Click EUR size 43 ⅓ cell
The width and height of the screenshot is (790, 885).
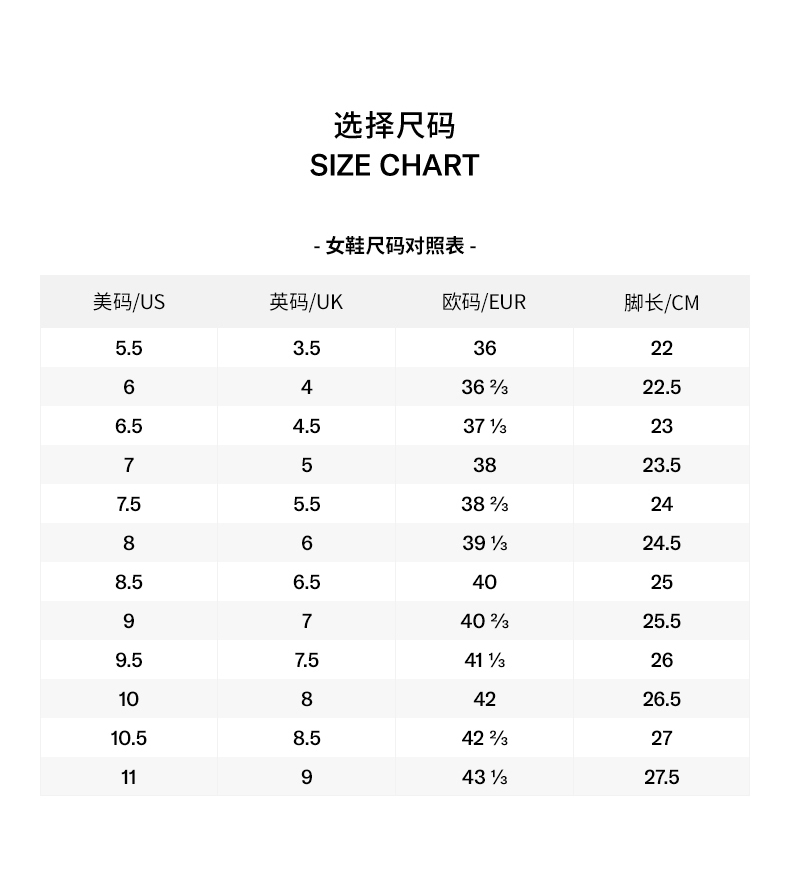tap(484, 777)
